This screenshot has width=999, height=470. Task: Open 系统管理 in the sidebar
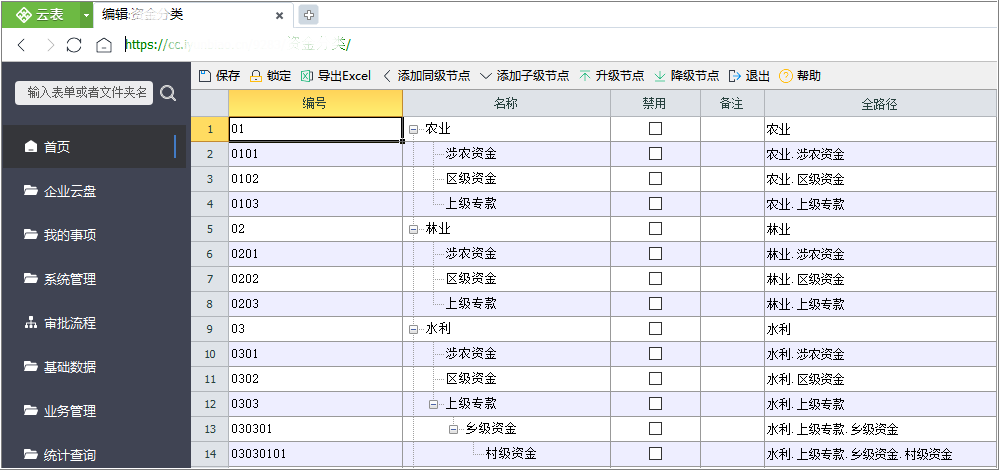(93, 279)
